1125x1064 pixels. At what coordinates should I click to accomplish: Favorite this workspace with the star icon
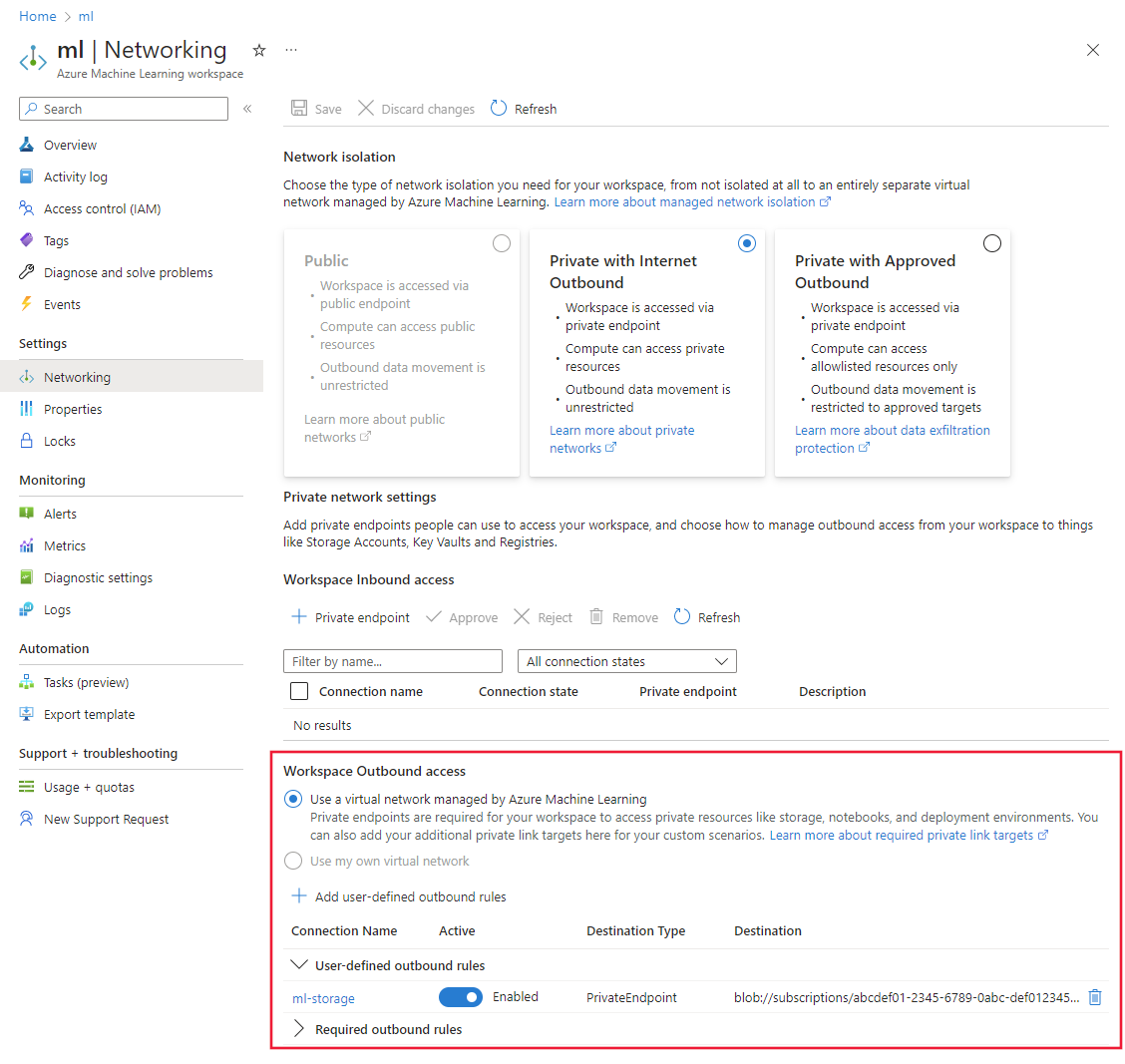coord(259,50)
